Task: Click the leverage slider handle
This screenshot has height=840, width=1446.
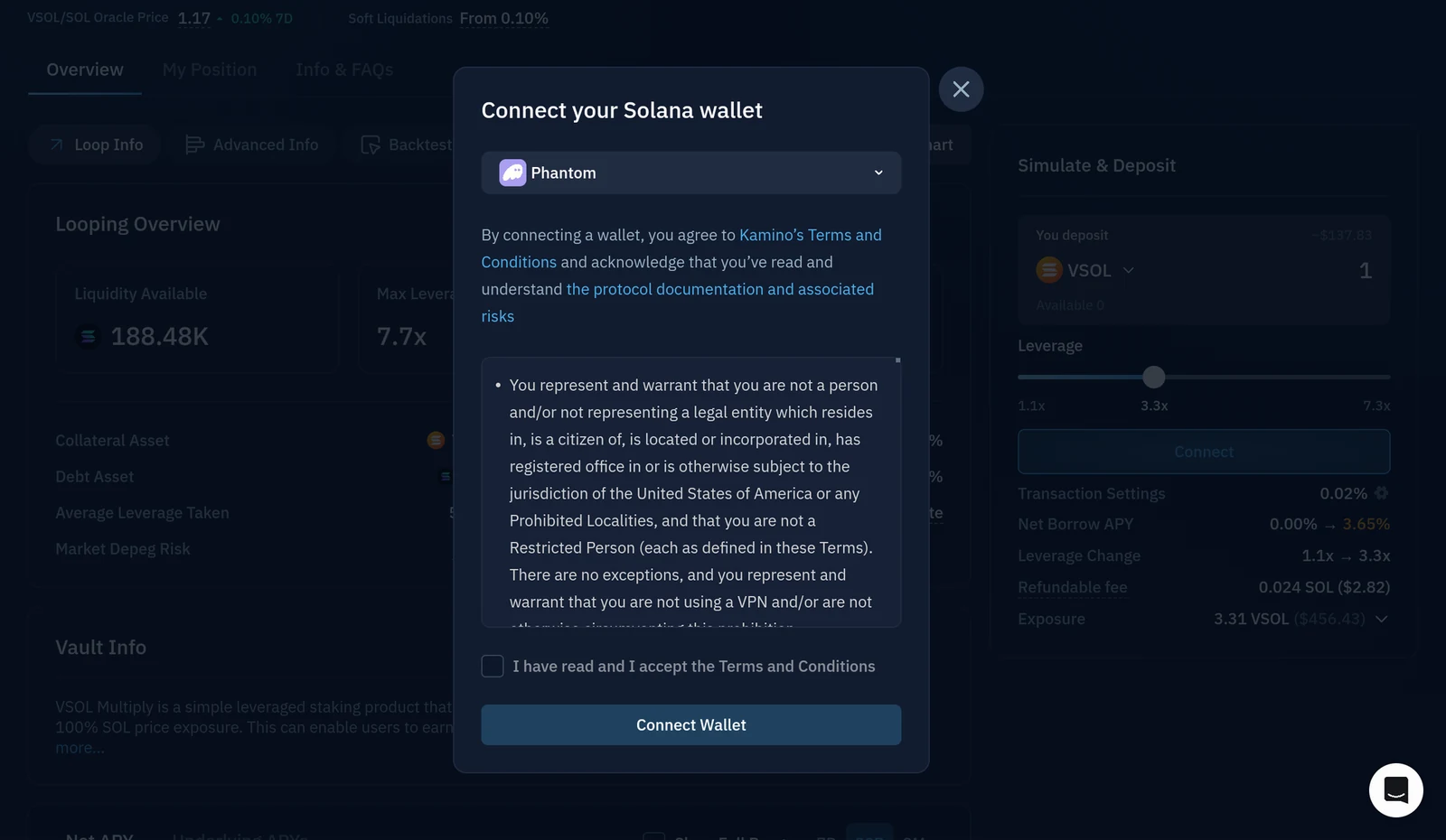Action: tap(1154, 377)
